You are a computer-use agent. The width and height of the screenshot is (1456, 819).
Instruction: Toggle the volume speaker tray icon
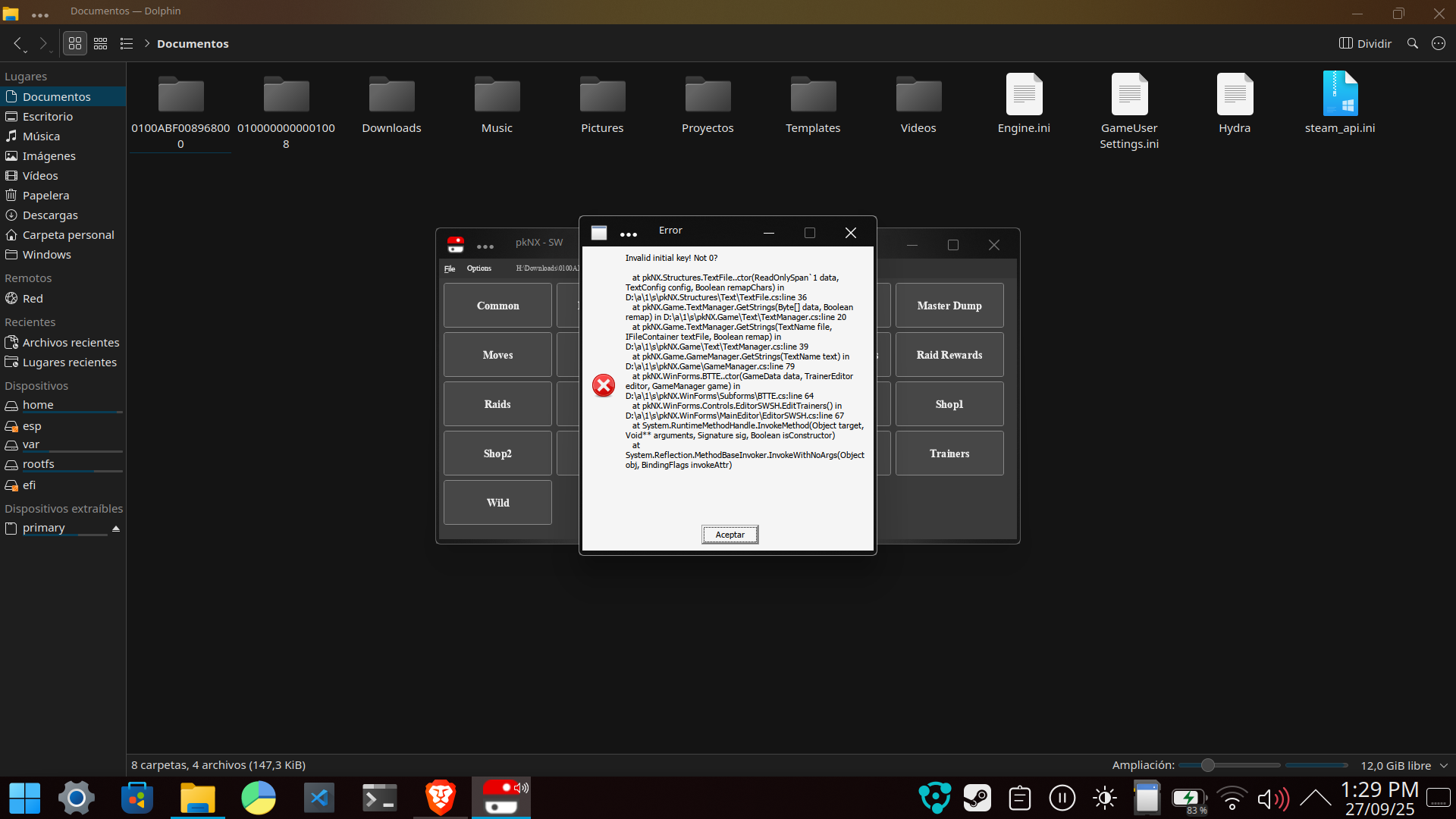coord(1272,798)
